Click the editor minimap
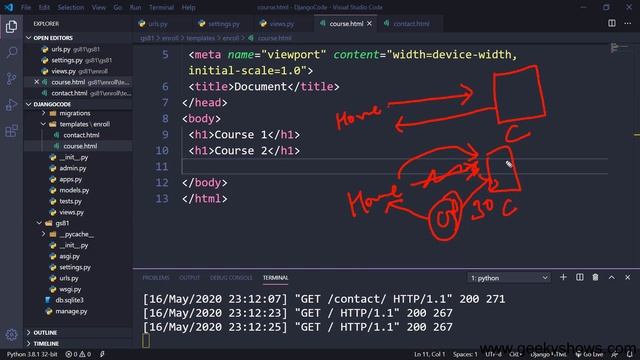 (x=620, y=48)
